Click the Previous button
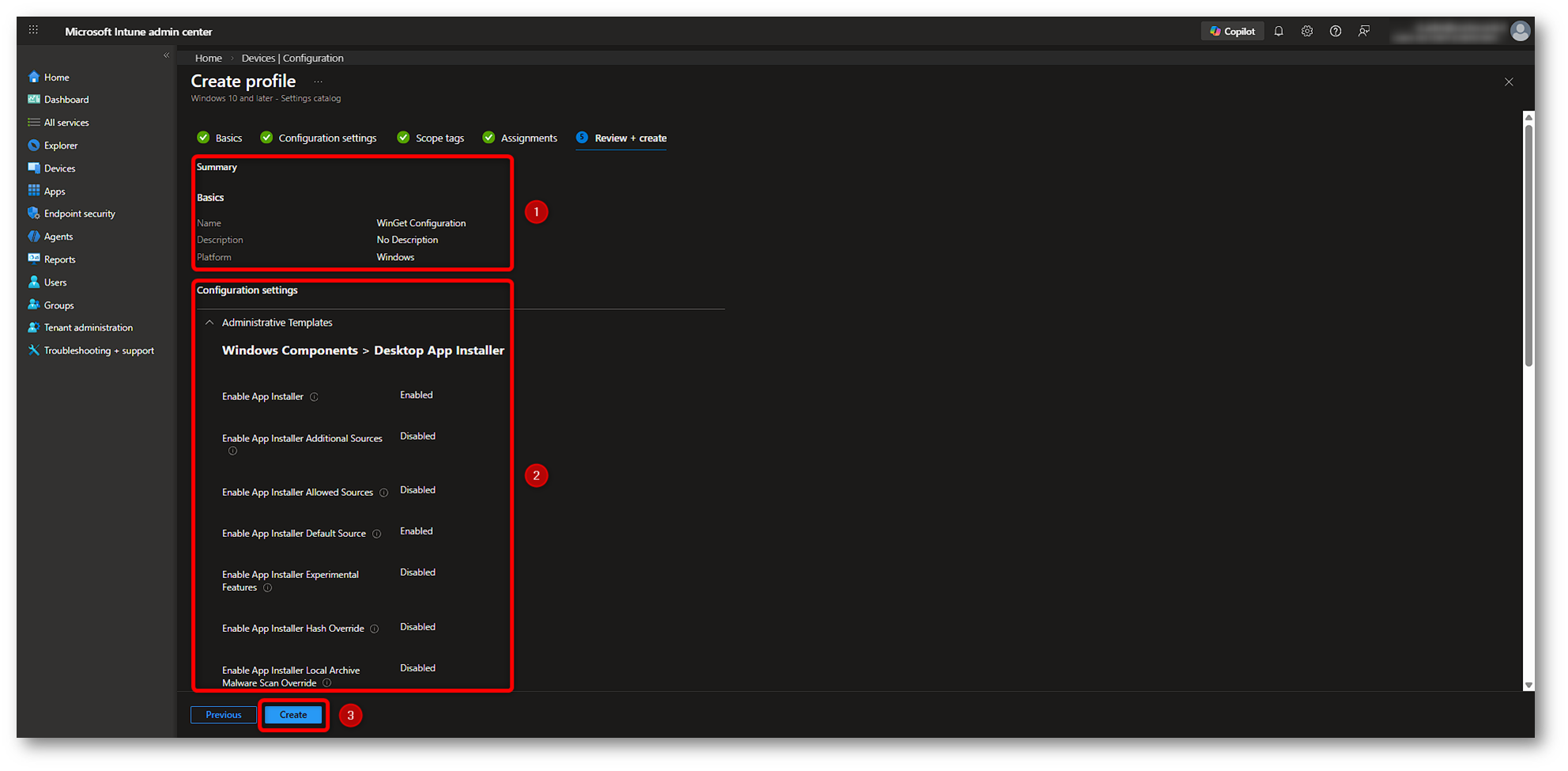 tap(224, 715)
